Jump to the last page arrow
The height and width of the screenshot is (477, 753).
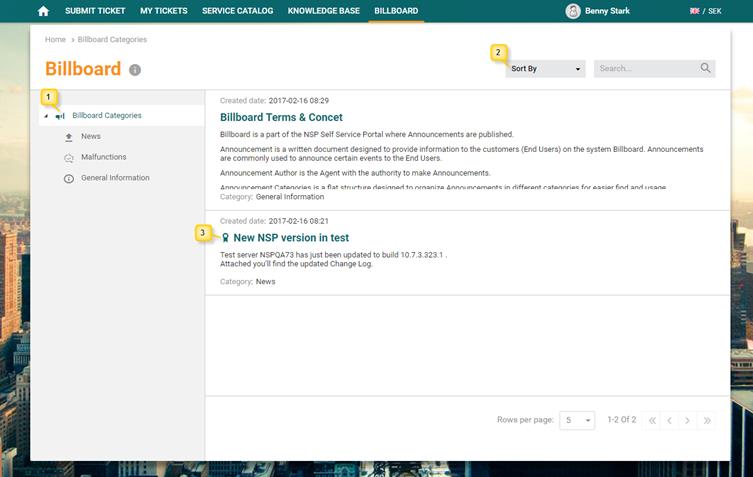707,421
